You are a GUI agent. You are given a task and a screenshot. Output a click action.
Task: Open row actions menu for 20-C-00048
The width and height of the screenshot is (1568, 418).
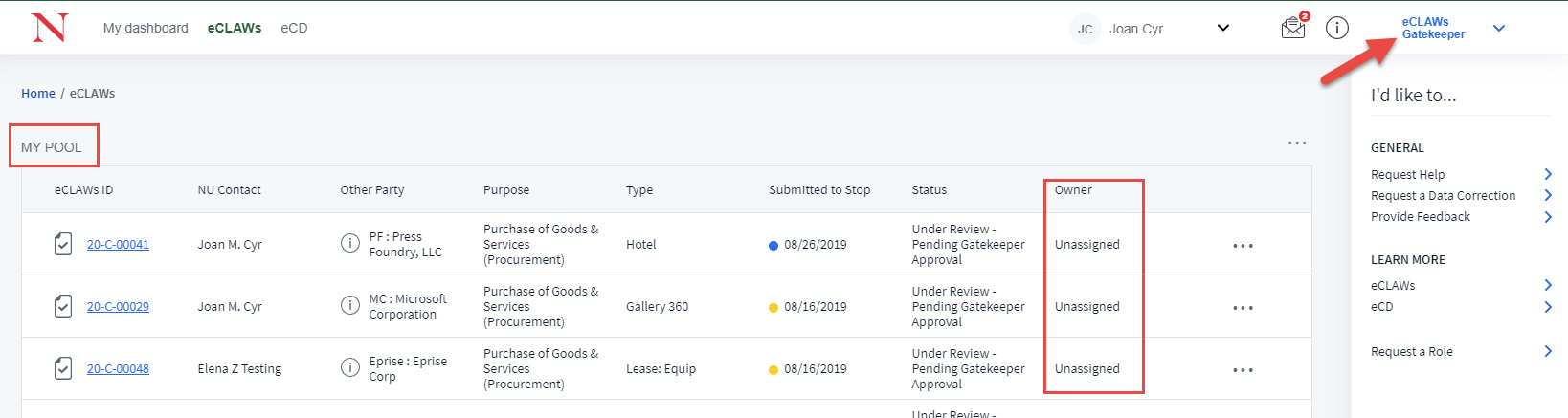tap(1243, 370)
